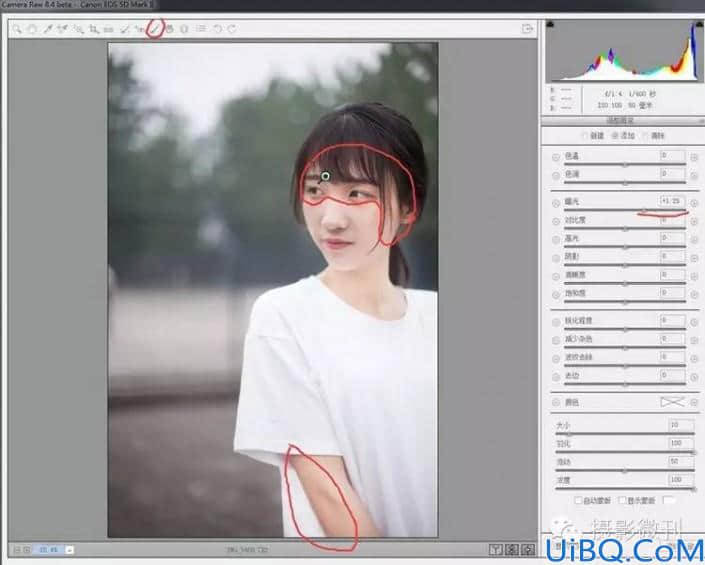
Task: Click the 对比度 contrast slider track
Action: (625, 229)
